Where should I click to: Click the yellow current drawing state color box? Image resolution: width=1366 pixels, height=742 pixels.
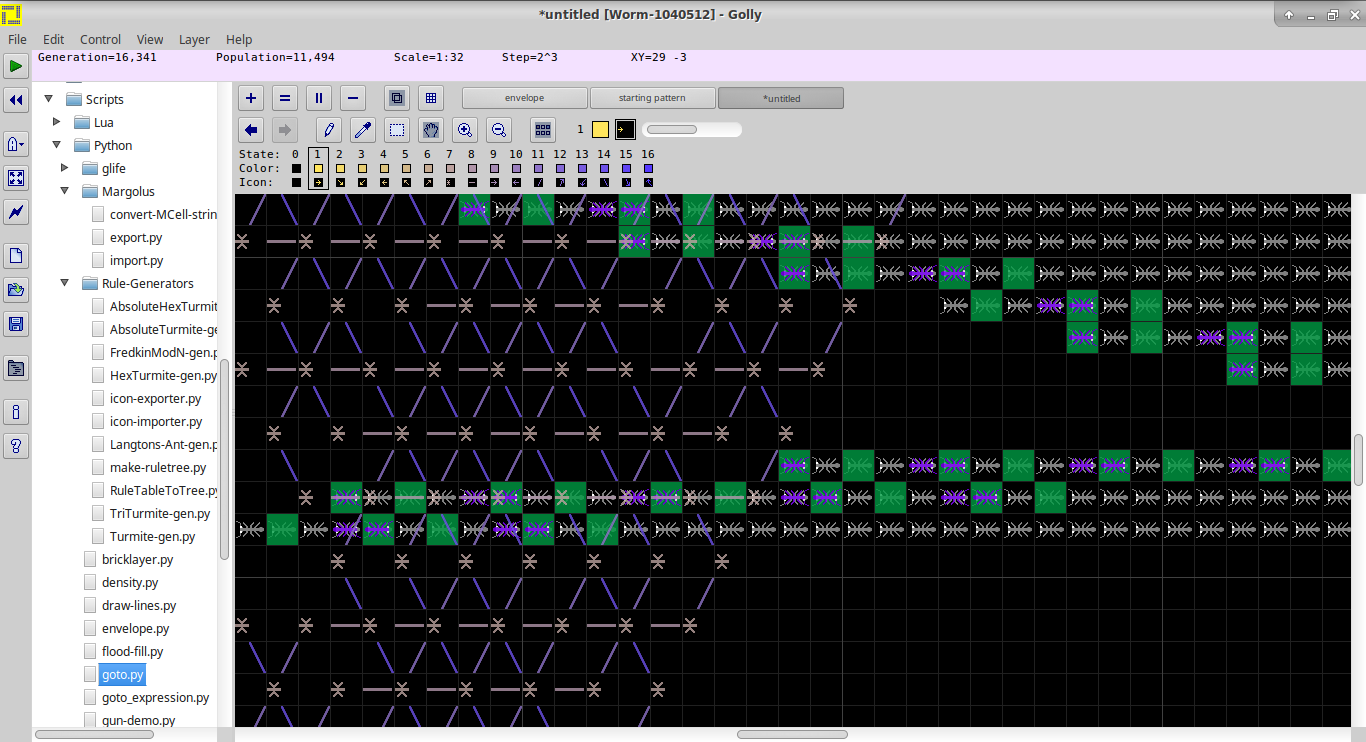(600, 129)
